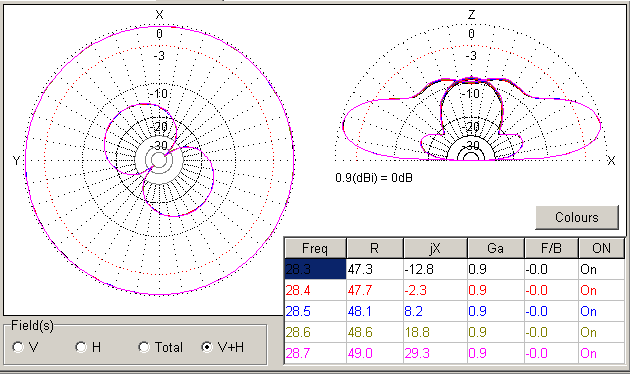Select the 28.6 frequency cell

pos(315,332)
